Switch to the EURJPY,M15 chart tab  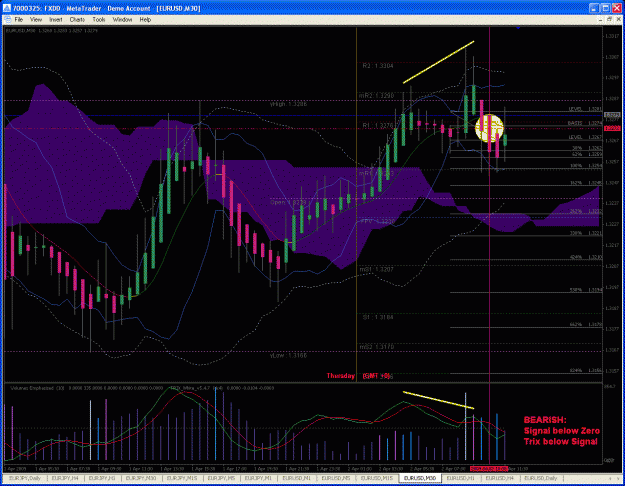(182, 478)
